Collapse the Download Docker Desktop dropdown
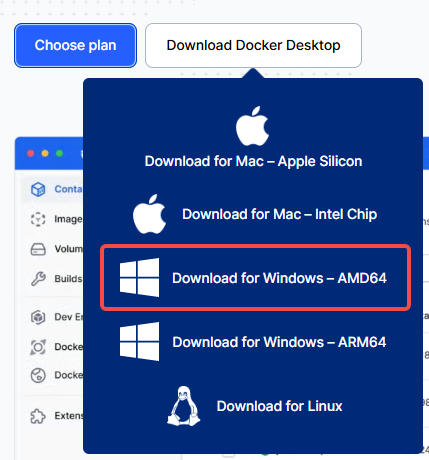This screenshot has height=460, width=429. click(x=253, y=45)
